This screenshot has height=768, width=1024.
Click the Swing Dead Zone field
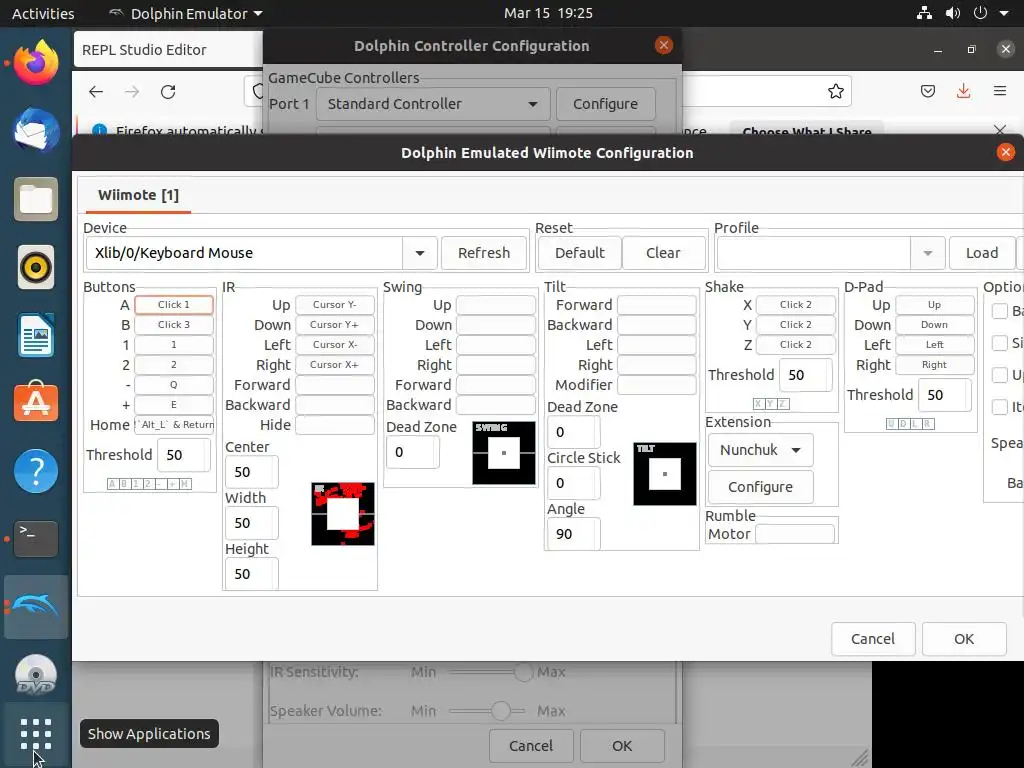click(413, 452)
